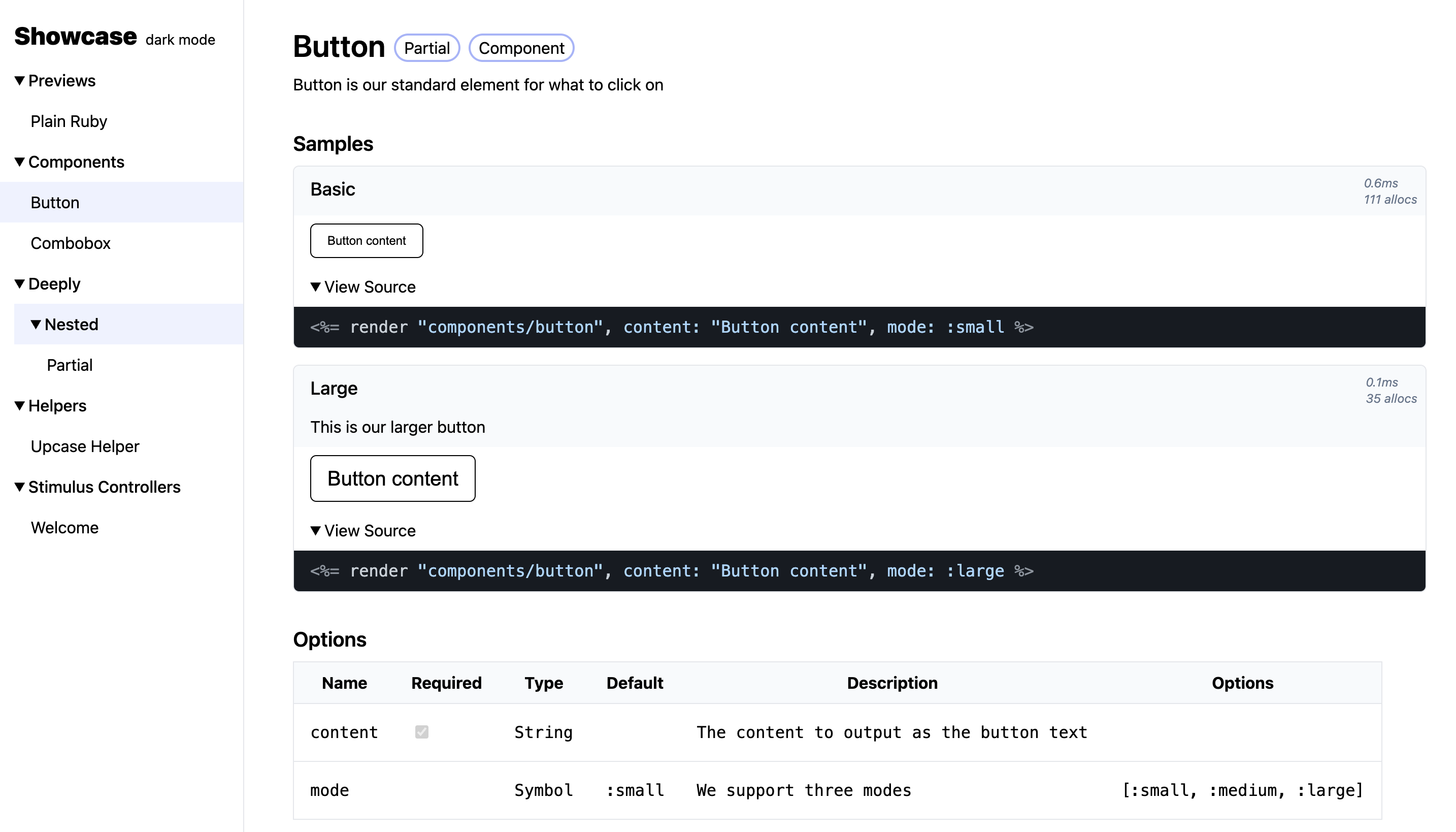Collapse the Previews sidebar section
This screenshot has height=832, width=1456.
tap(55, 81)
